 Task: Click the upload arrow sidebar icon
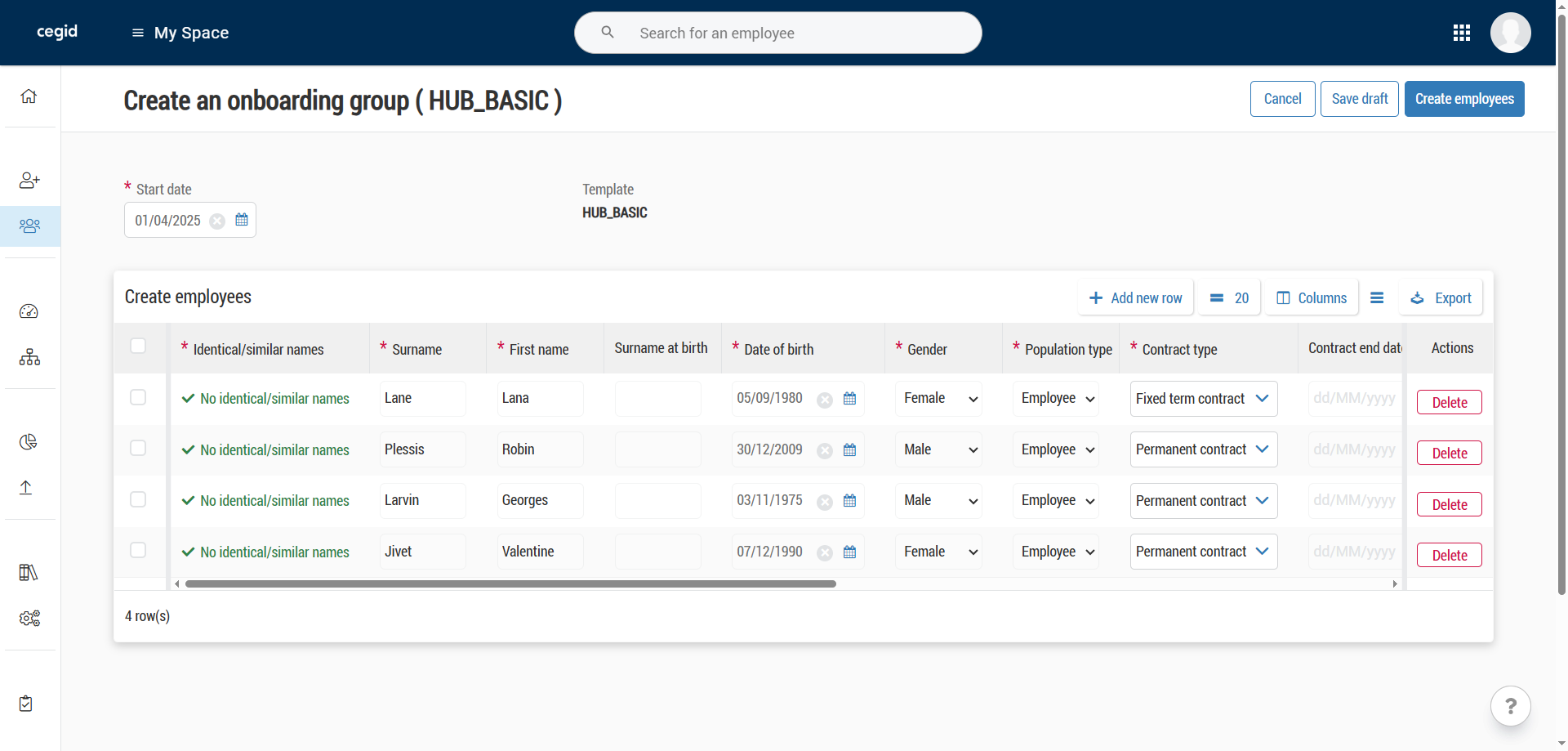(26, 488)
